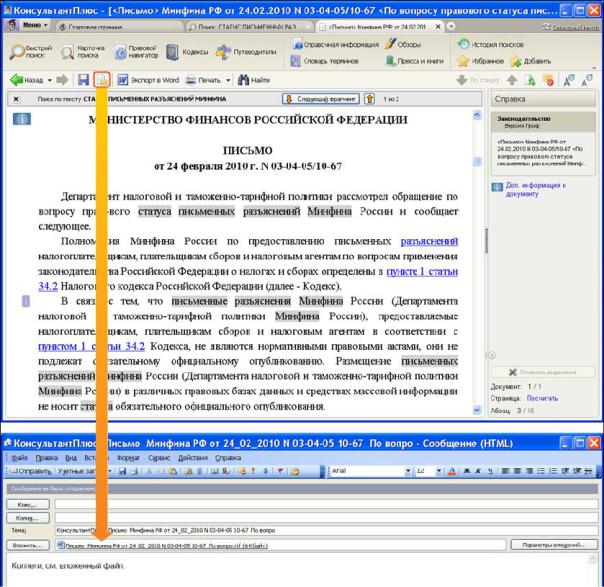Click Добавить to favorites

(x=530, y=61)
